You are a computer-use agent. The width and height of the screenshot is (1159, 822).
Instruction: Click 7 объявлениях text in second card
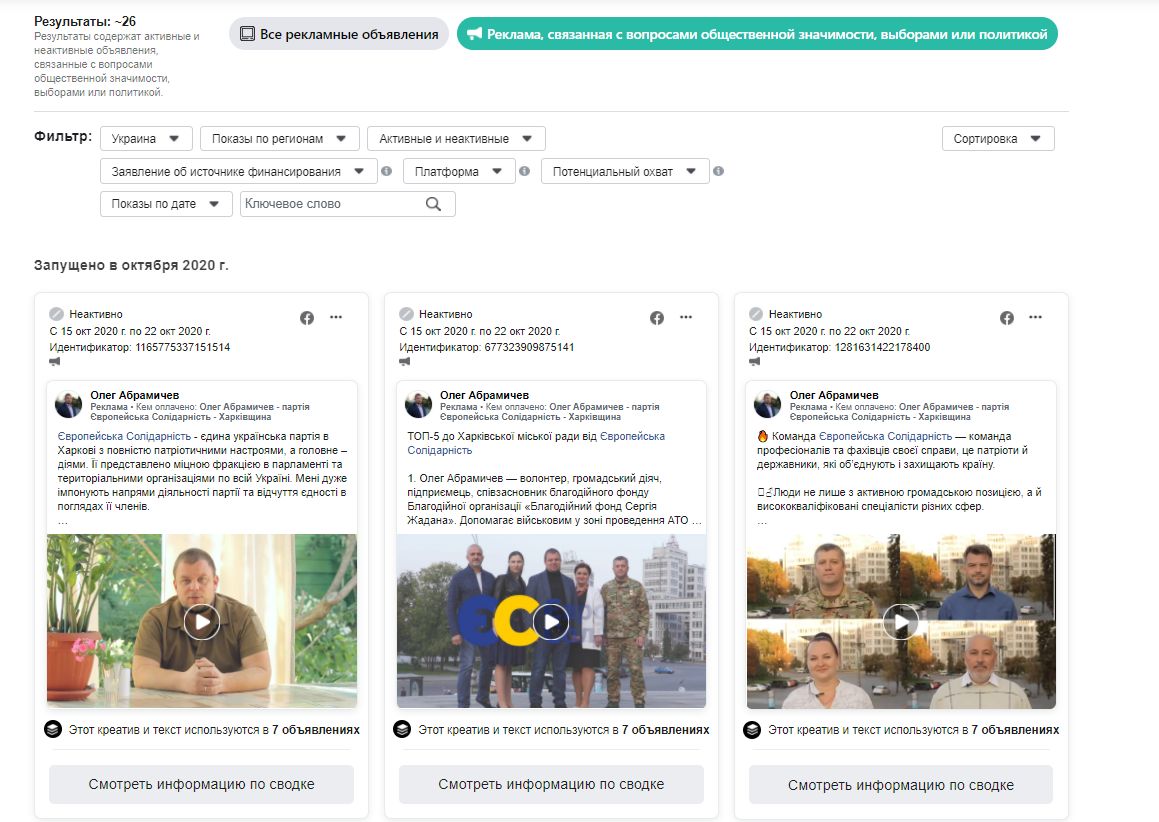tap(665, 730)
